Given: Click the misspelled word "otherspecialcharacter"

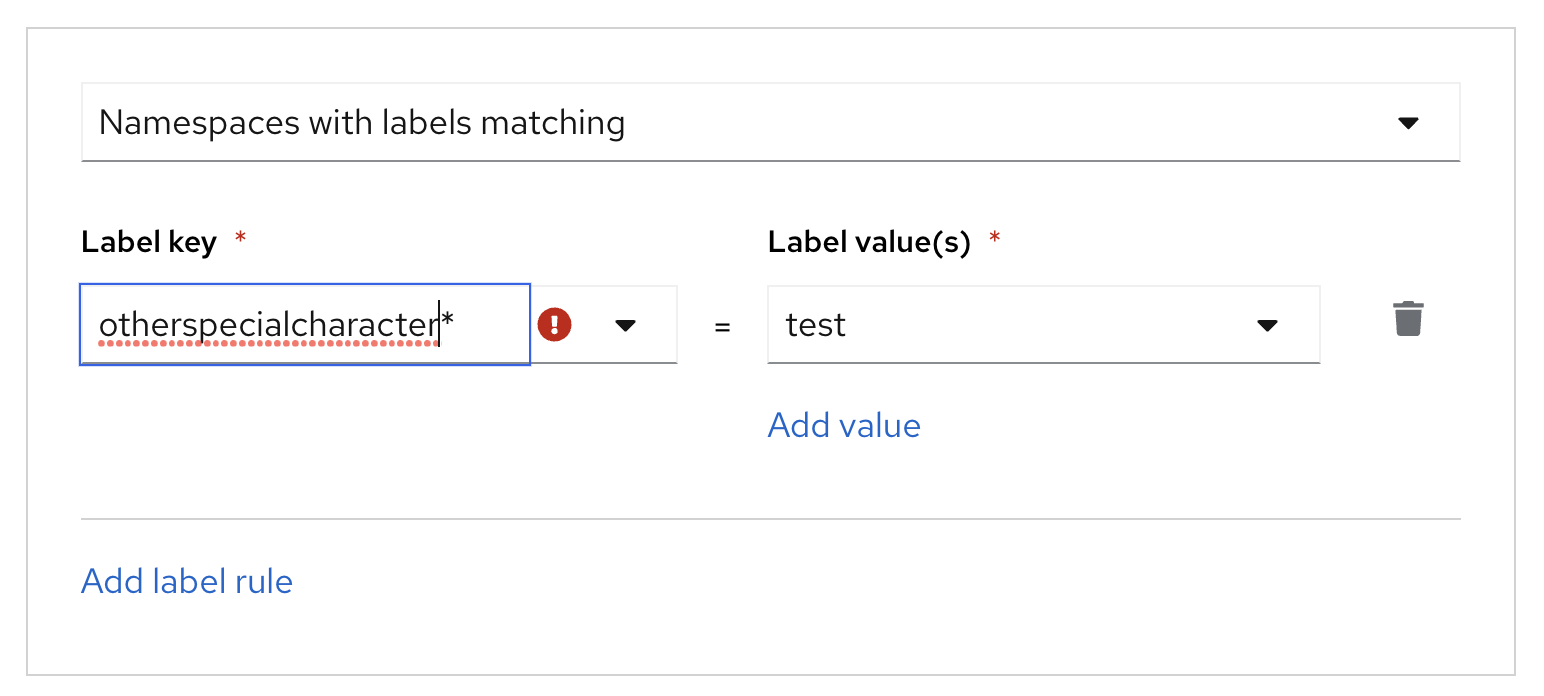Looking at the screenshot, I should pyautogui.click(x=268, y=325).
